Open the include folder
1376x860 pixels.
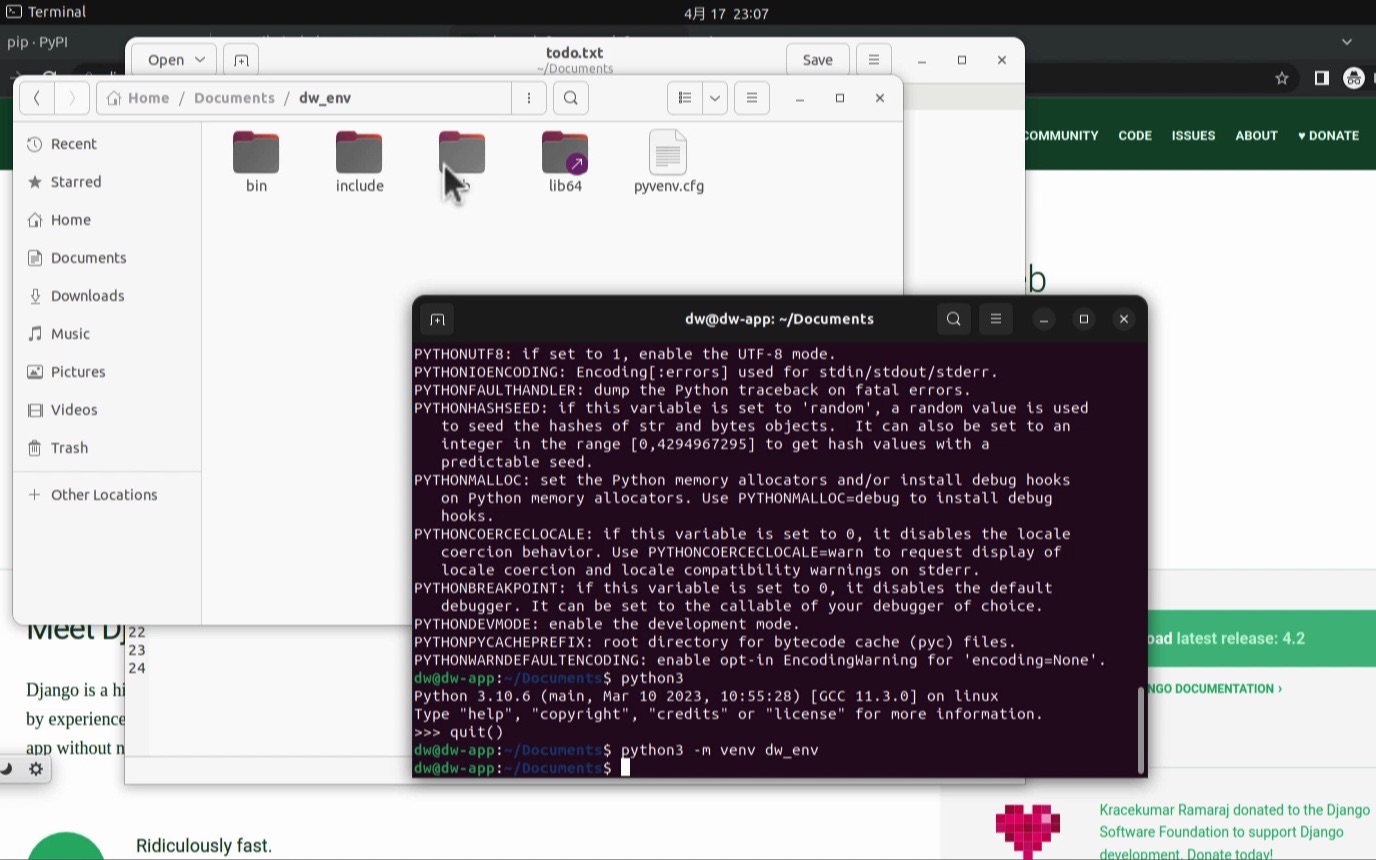click(x=359, y=161)
